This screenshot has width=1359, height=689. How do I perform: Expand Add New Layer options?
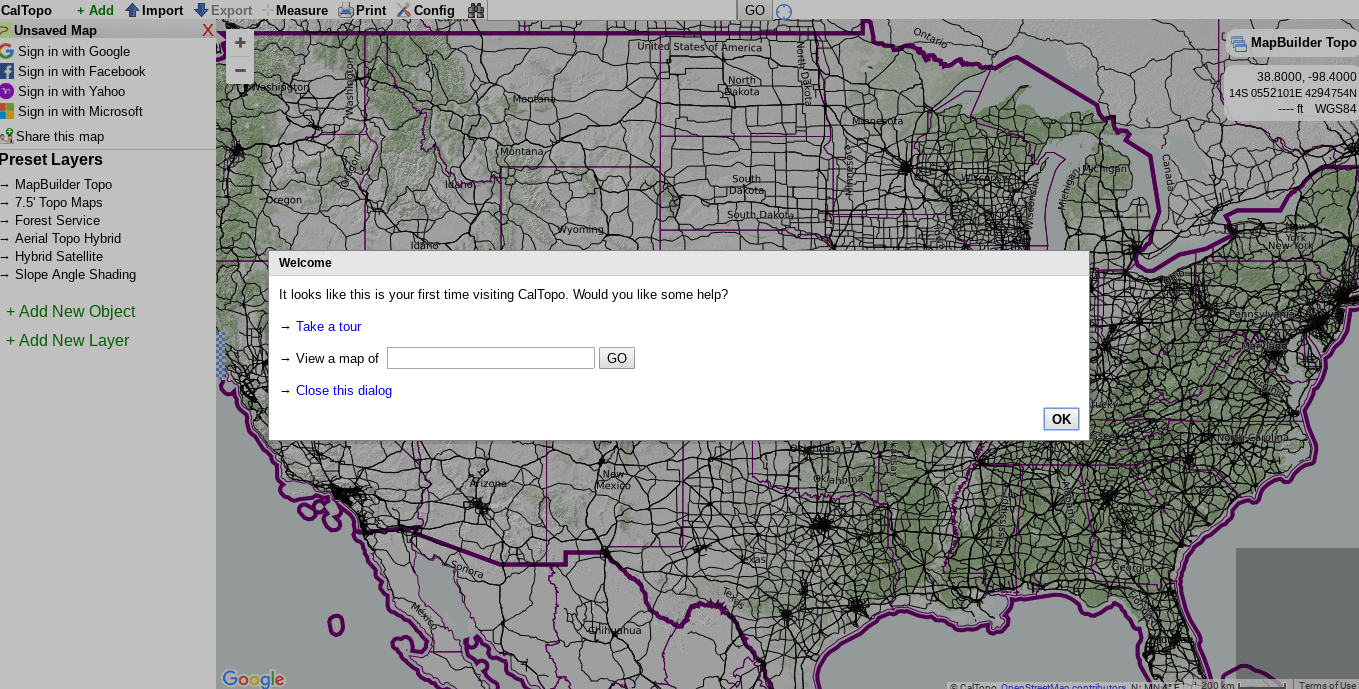pos(68,340)
